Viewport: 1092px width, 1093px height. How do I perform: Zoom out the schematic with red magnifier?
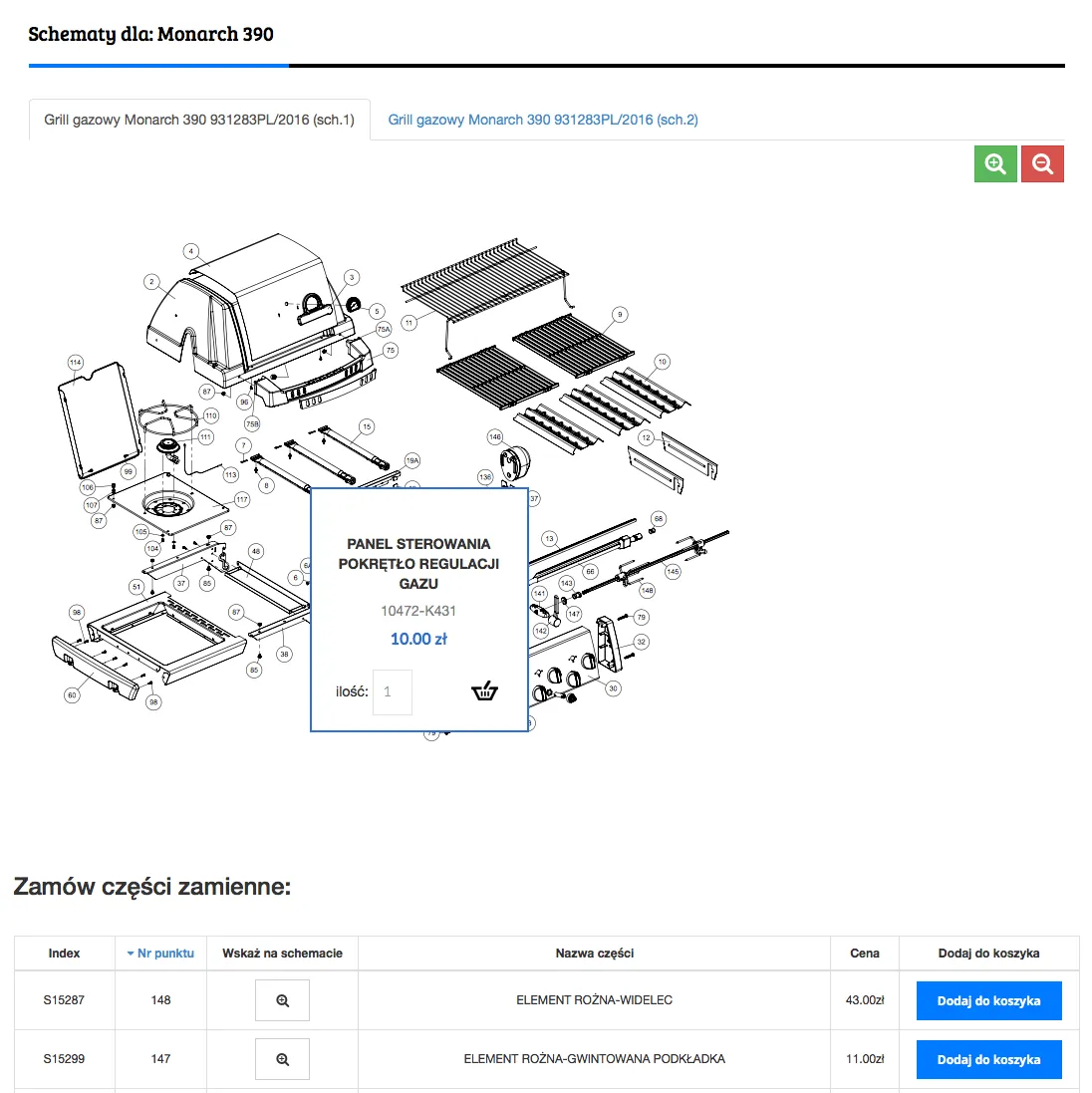click(1042, 163)
